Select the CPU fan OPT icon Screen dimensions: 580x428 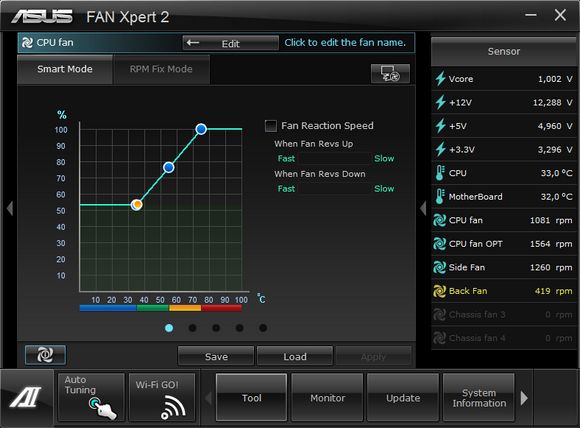point(439,244)
